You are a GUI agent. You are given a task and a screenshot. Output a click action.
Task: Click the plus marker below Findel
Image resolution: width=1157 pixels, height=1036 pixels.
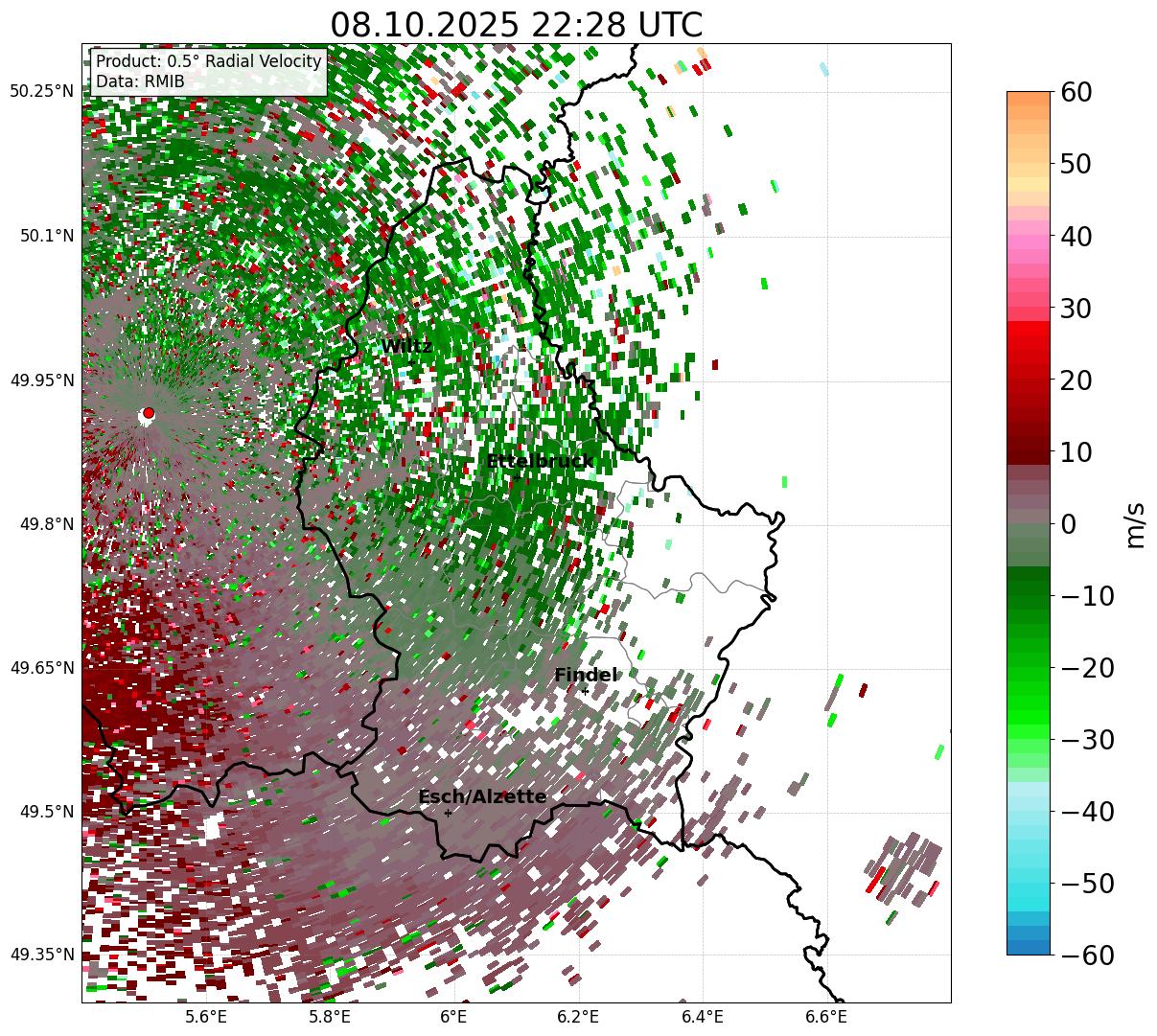point(585,691)
